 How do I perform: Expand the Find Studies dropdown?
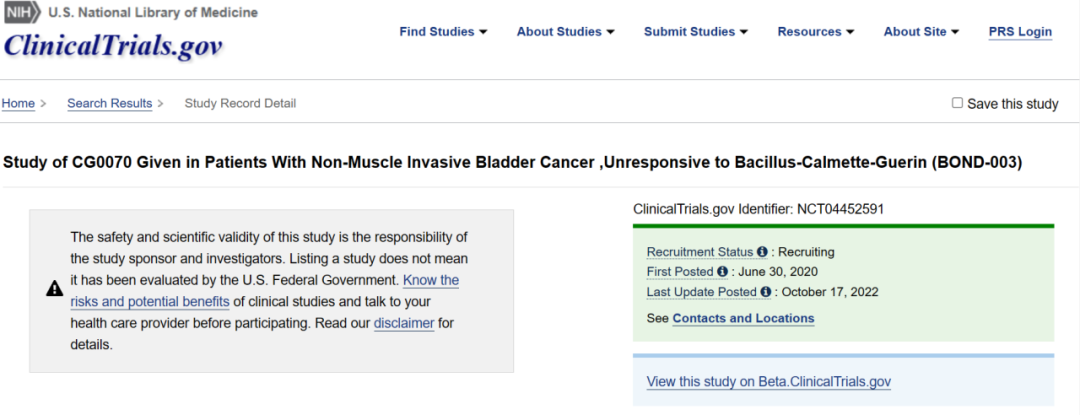click(443, 32)
